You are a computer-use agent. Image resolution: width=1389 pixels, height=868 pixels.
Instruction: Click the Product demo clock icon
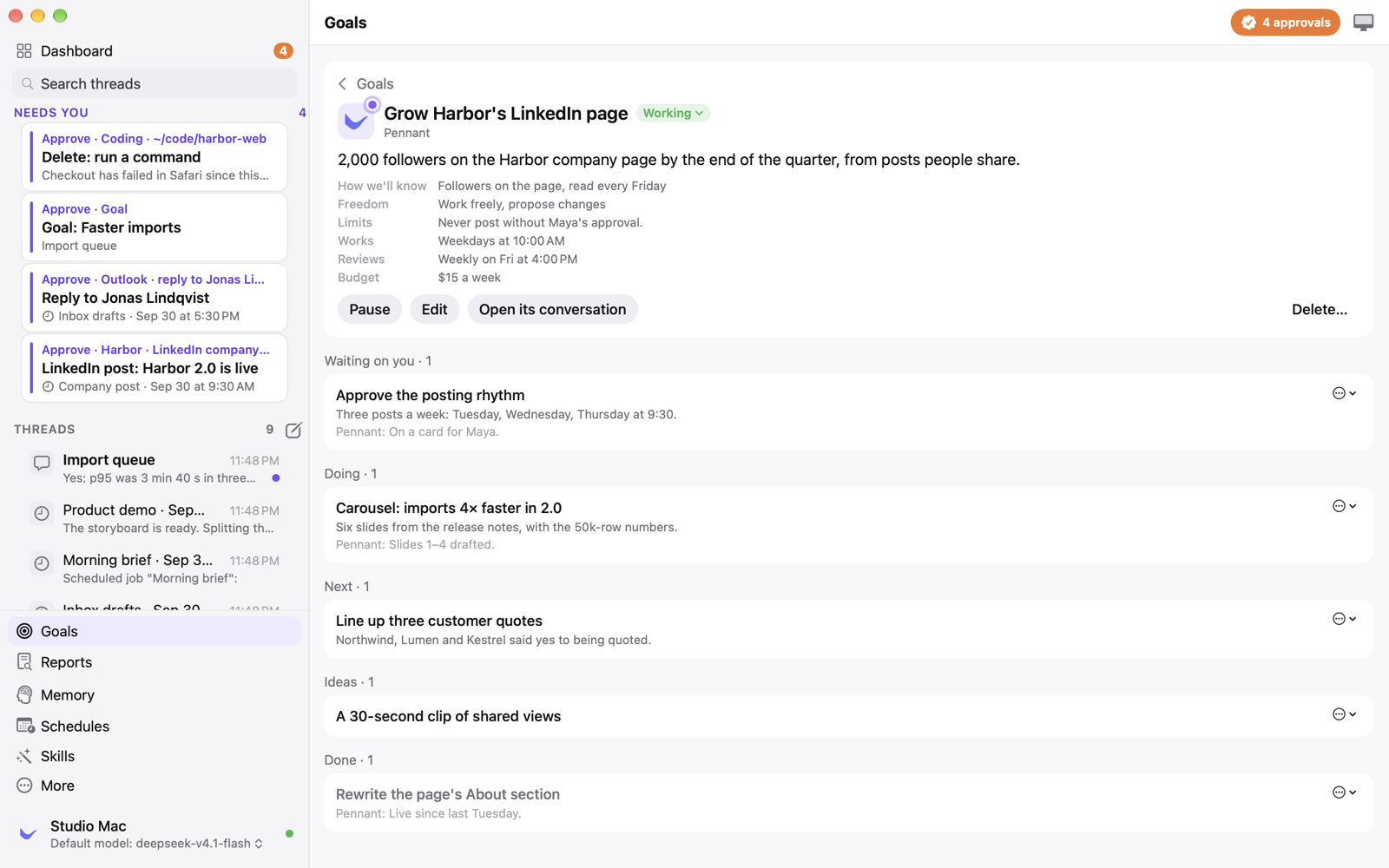click(41, 514)
